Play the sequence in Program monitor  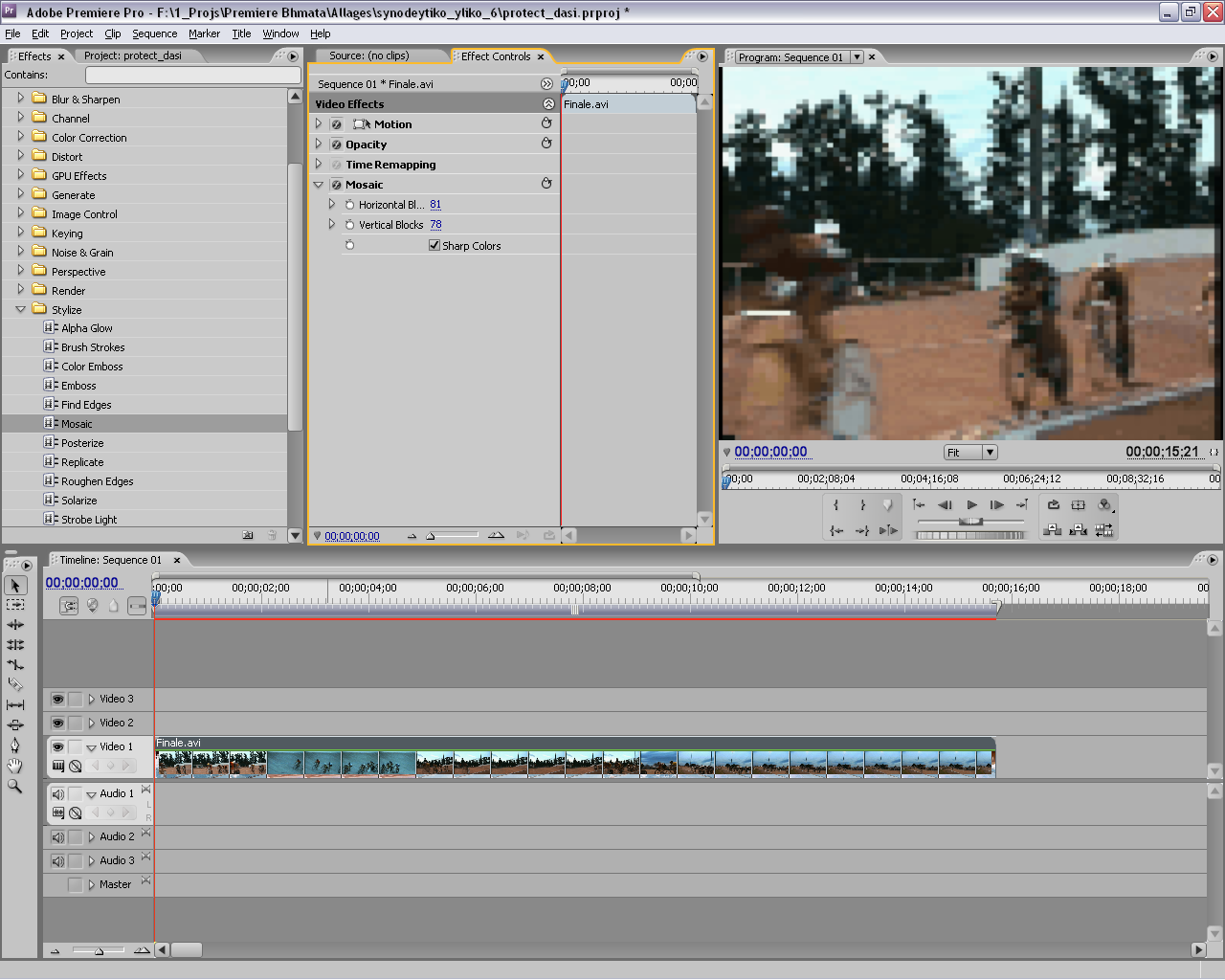(x=971, y=505)
